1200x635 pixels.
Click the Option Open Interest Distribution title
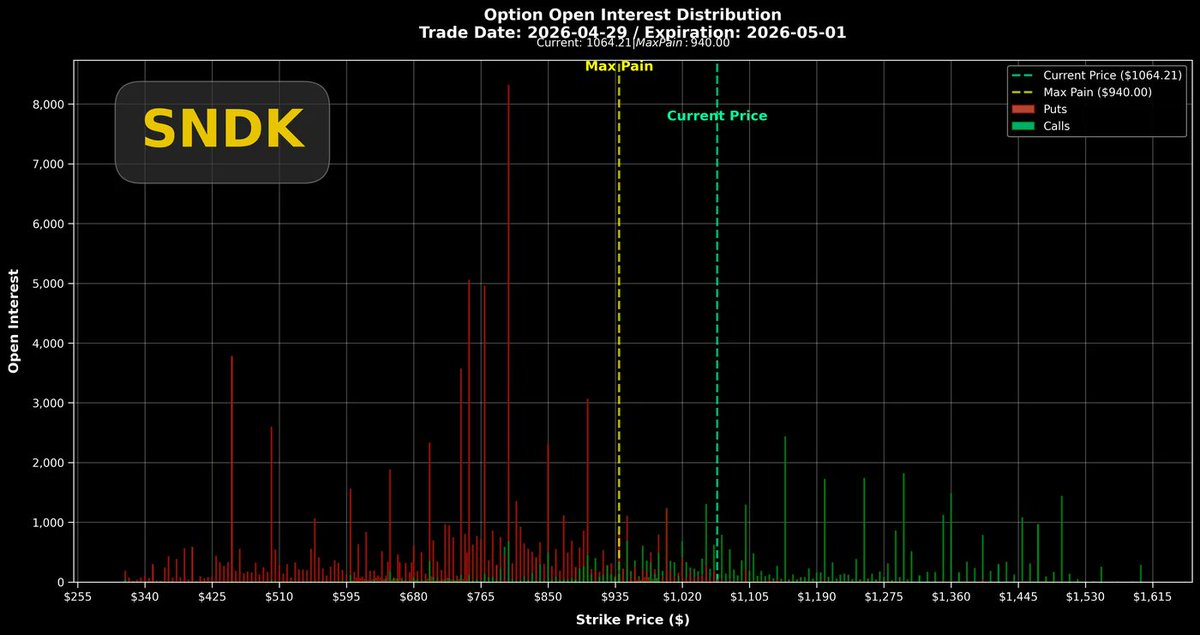click(x=633, y=15)
